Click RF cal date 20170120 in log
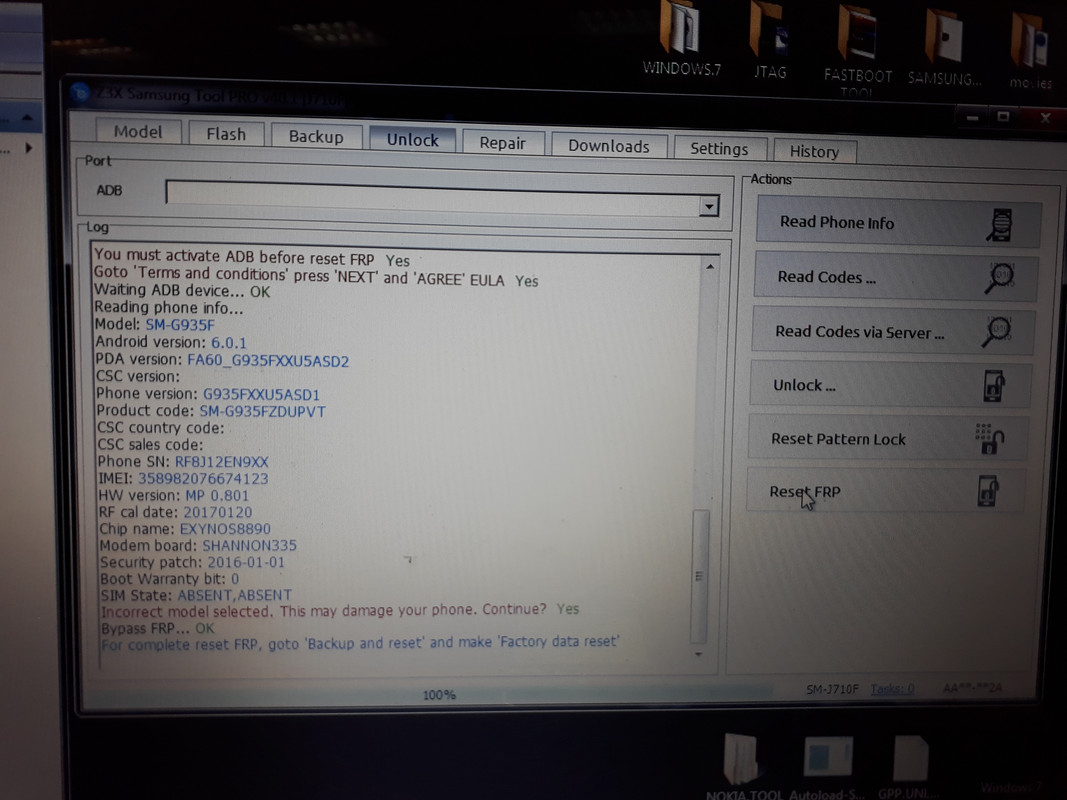The height and width of the screenshot is (800, 1067). tap(217, 512)
